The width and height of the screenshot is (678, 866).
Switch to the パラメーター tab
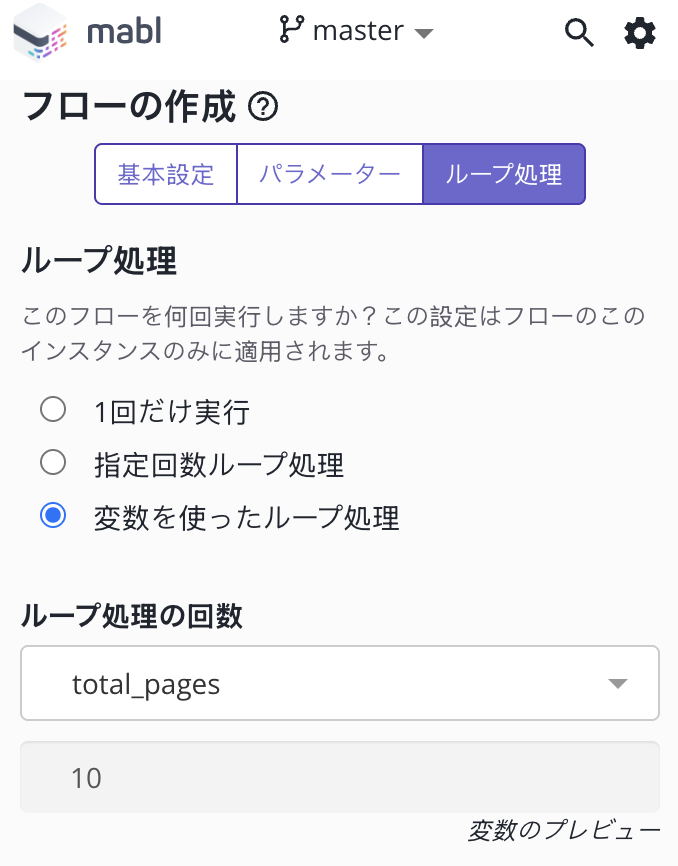click(330, 174)
